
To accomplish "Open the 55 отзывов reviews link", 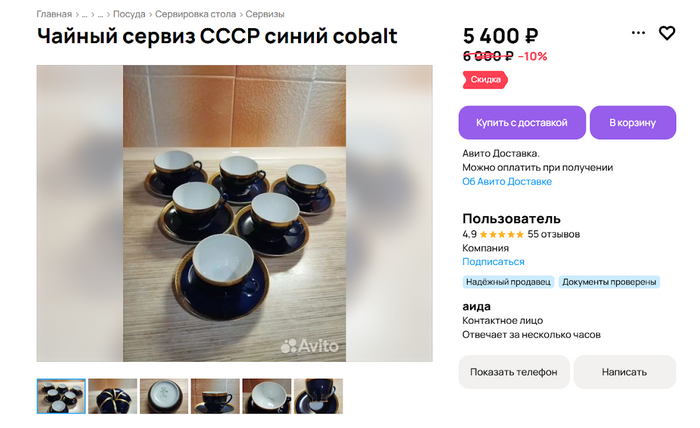I will (554, 234).
